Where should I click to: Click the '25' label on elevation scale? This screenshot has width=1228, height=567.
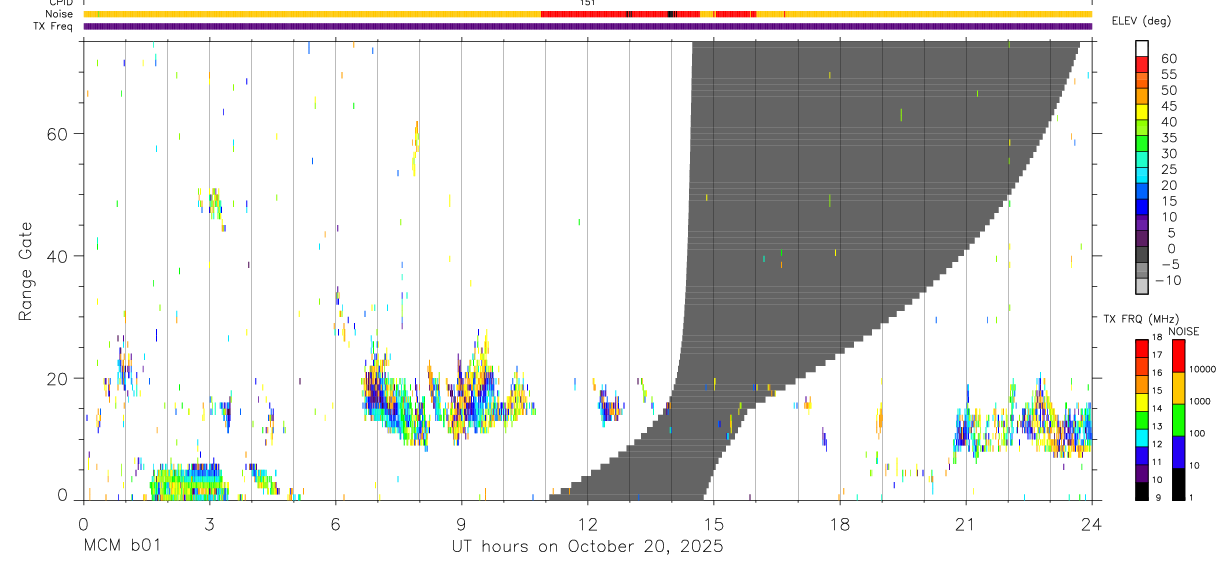tap(1168, 170)
